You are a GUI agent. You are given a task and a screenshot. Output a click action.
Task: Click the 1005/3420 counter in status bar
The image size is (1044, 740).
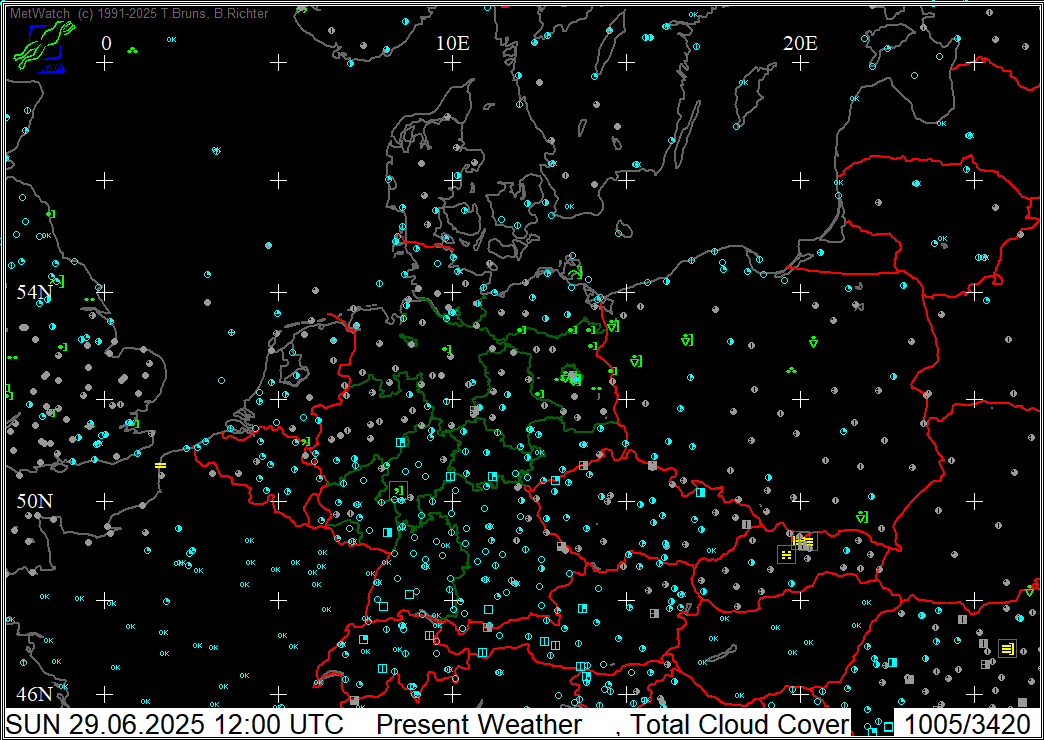pos(967,723)
